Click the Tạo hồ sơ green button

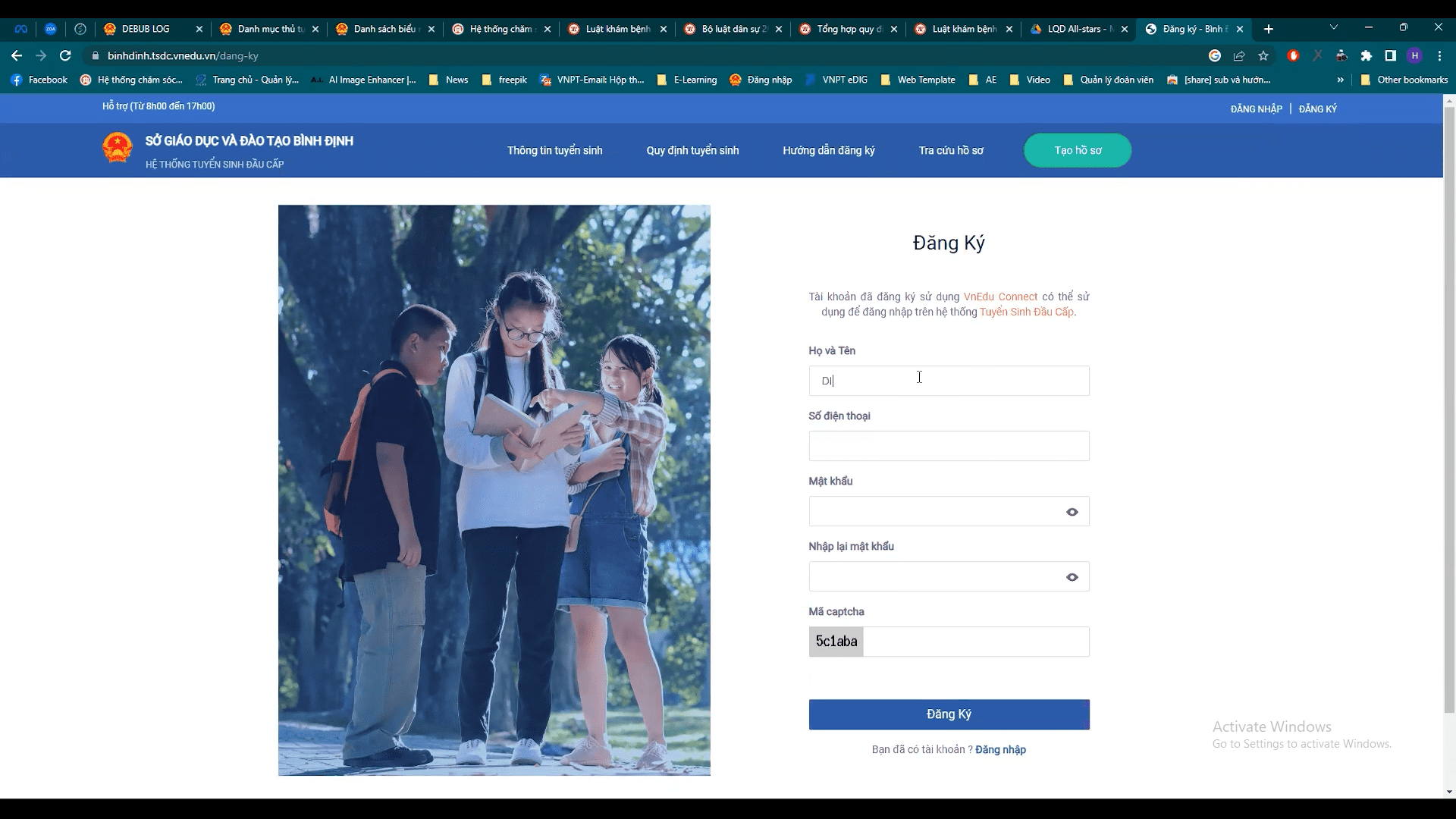[1077, 150]
